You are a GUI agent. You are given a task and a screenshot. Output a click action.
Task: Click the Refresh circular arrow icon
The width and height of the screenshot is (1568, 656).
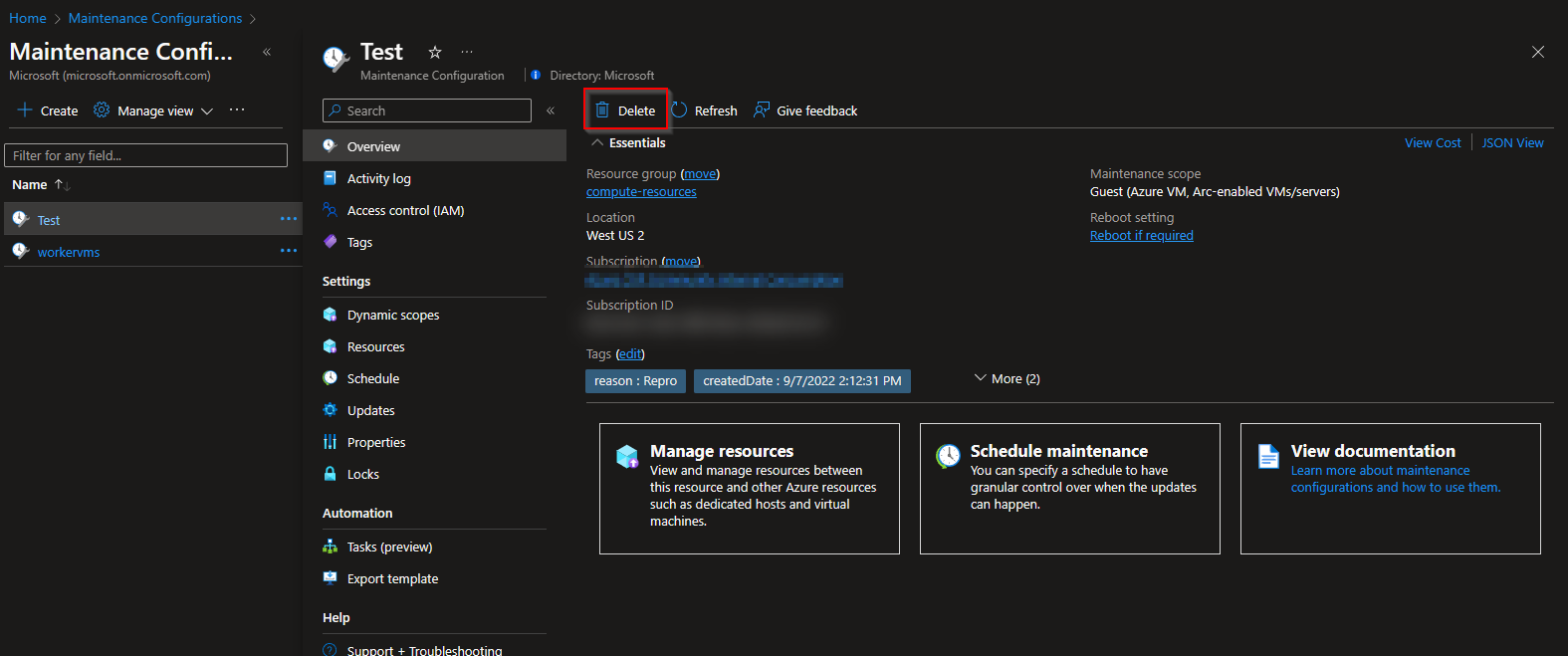click(680, 110)
